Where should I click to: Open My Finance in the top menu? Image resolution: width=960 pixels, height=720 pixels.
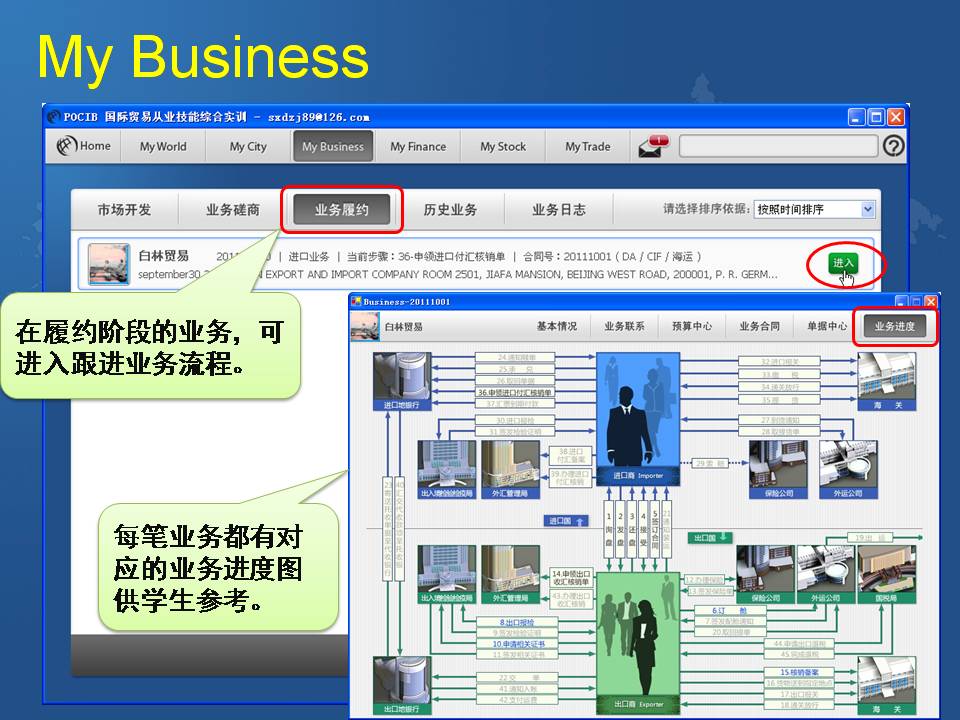tap(418, 146)
